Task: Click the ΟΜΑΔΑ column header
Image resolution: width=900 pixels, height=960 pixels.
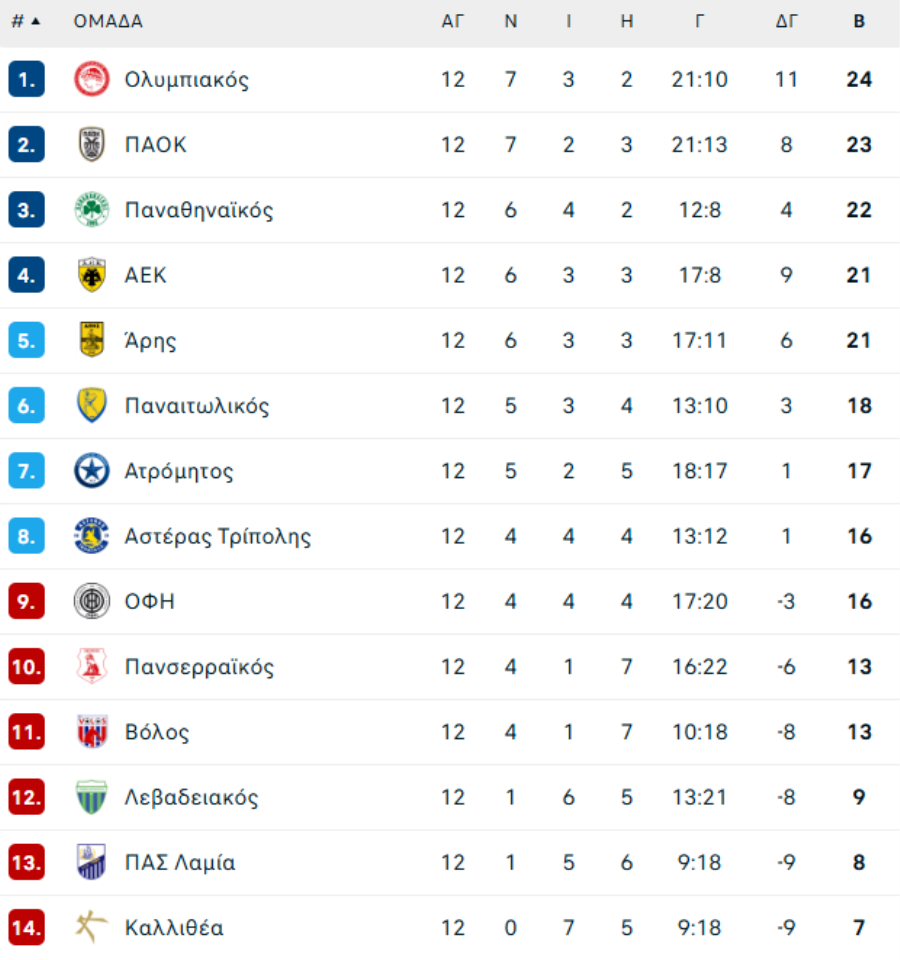Action: (x=108, y=21)
